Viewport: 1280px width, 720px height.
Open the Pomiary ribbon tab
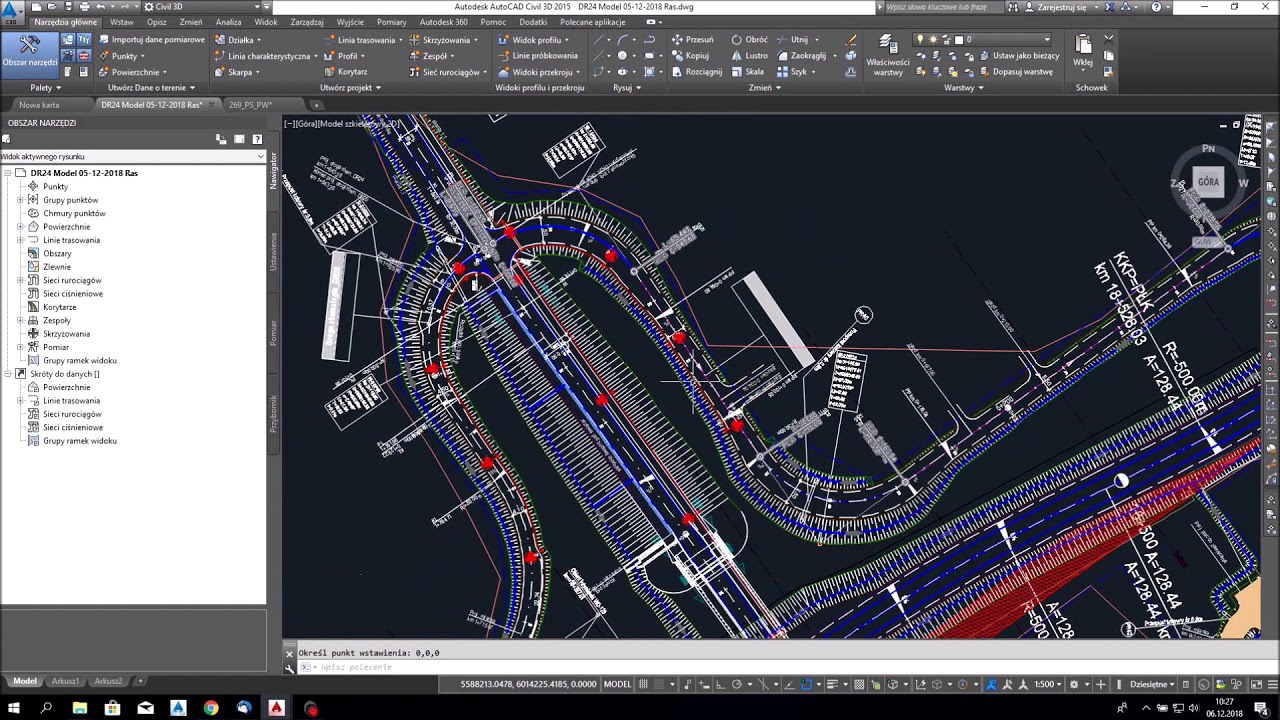(392, 21)
